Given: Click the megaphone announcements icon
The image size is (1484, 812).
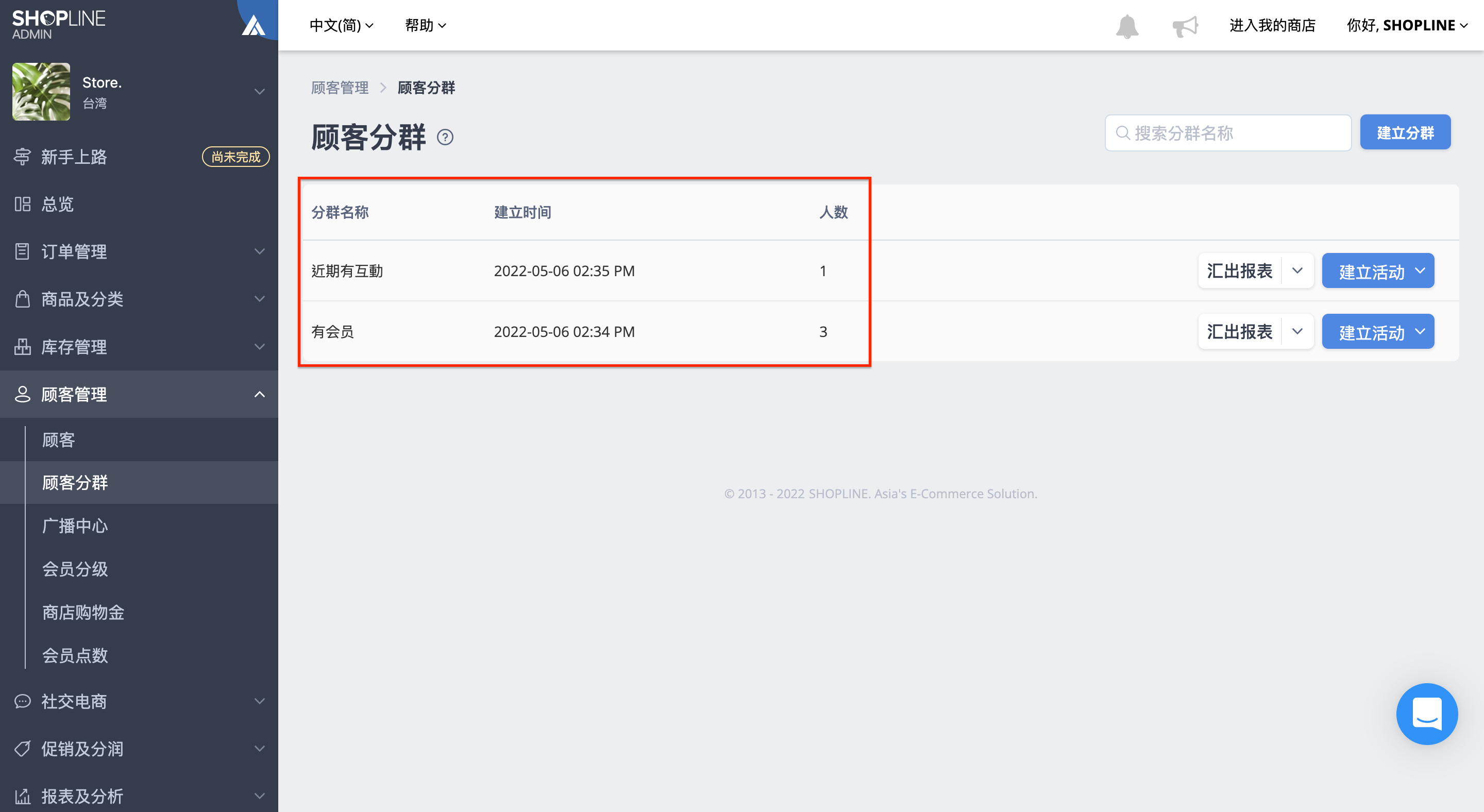Looking at the screenshot, I should [1185, 26].
